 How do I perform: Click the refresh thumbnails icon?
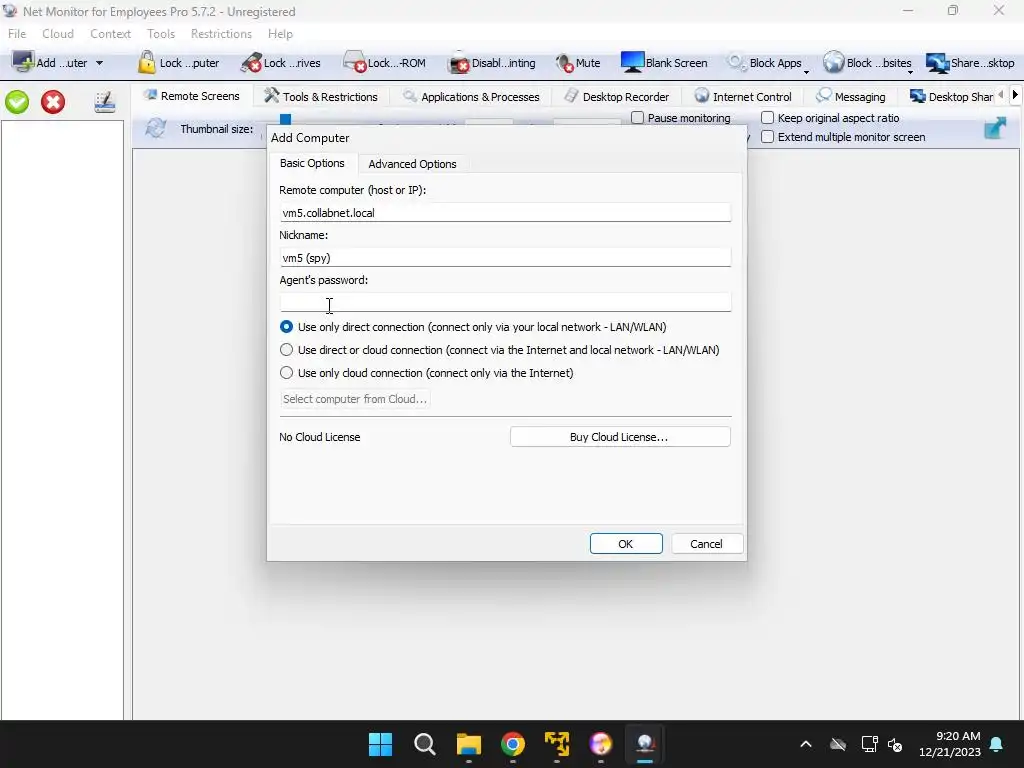155,128
